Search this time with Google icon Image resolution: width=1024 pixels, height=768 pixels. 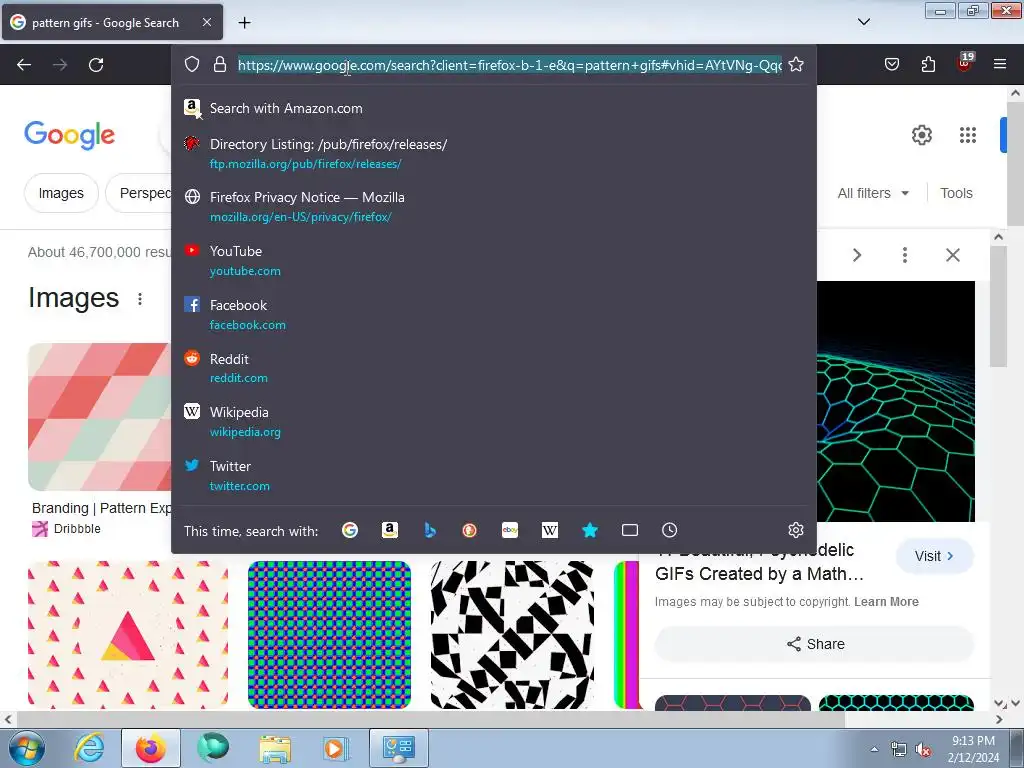[x=349, y=530]
